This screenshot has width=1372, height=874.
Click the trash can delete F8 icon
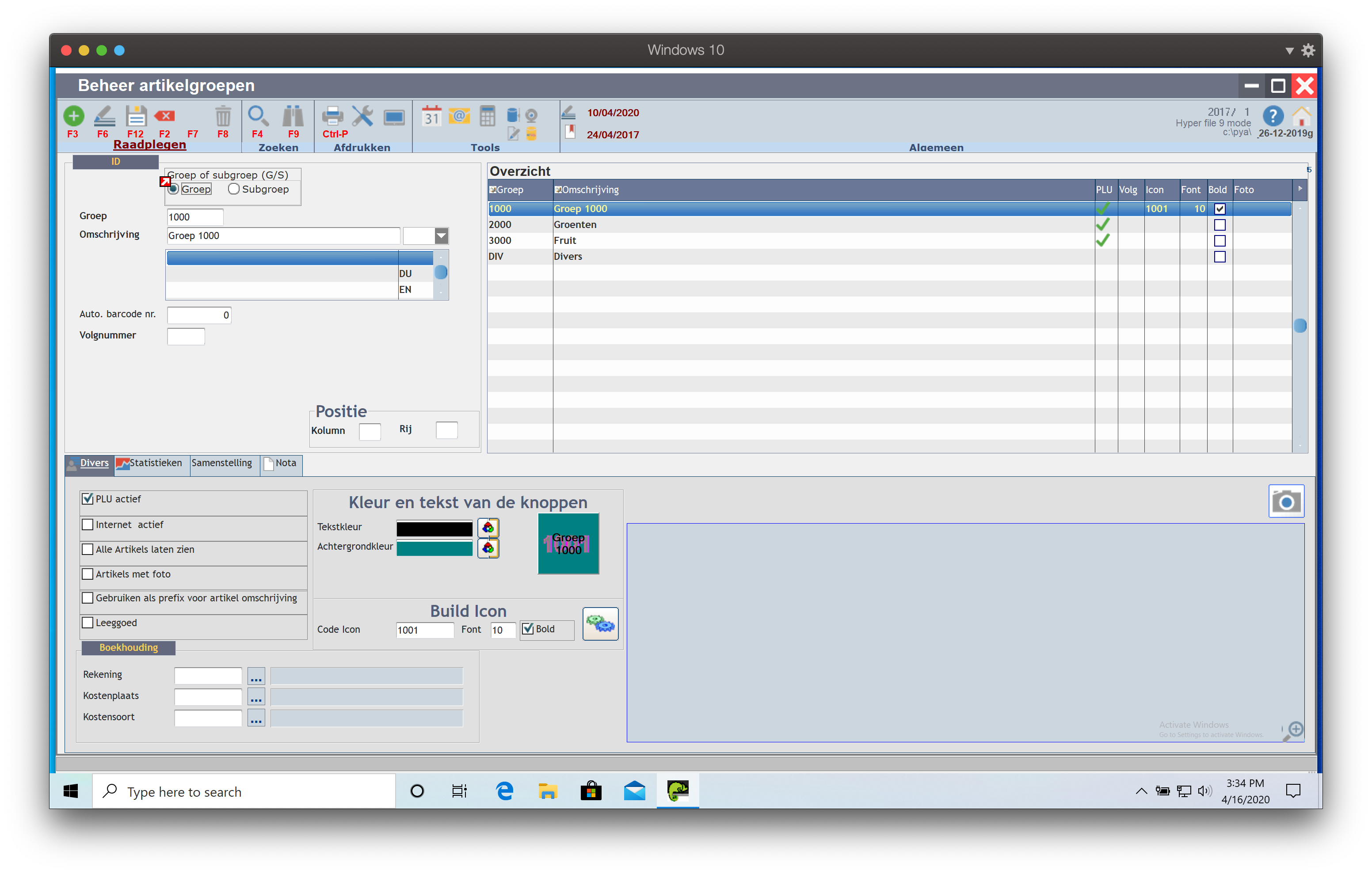tap(223, 116)
